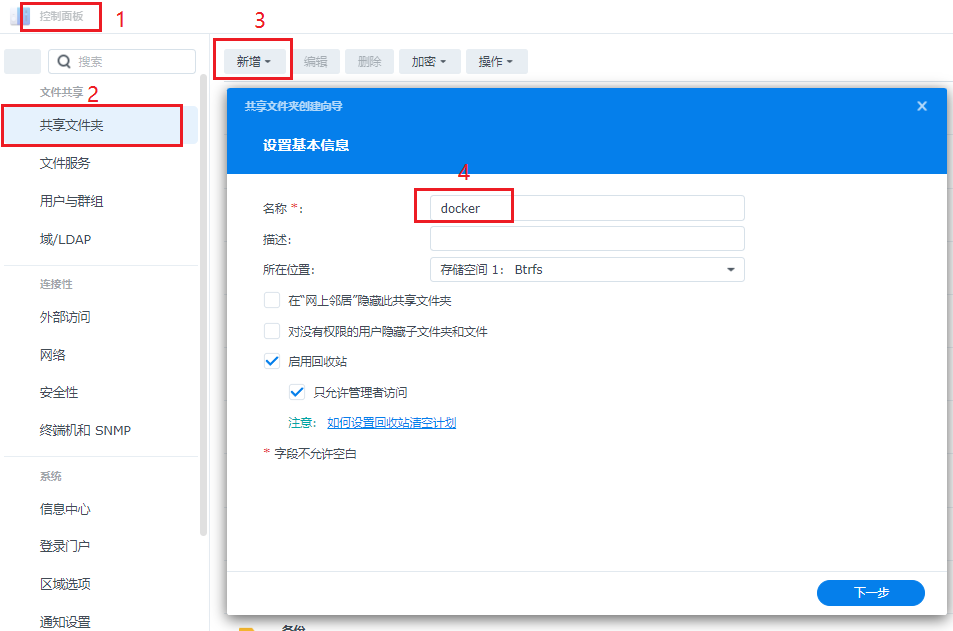953x631 pixels.
Task: Select 共享文件夹 in sidebar
Action: coord(99,125)
